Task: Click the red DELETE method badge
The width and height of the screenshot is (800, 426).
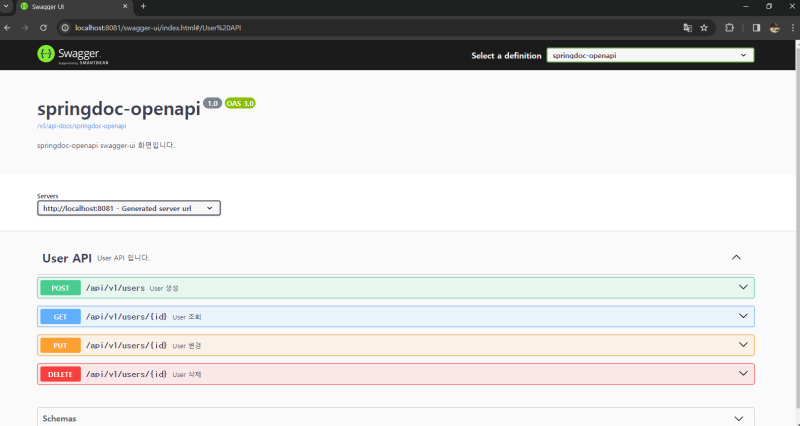Action: tap(60, 374)
